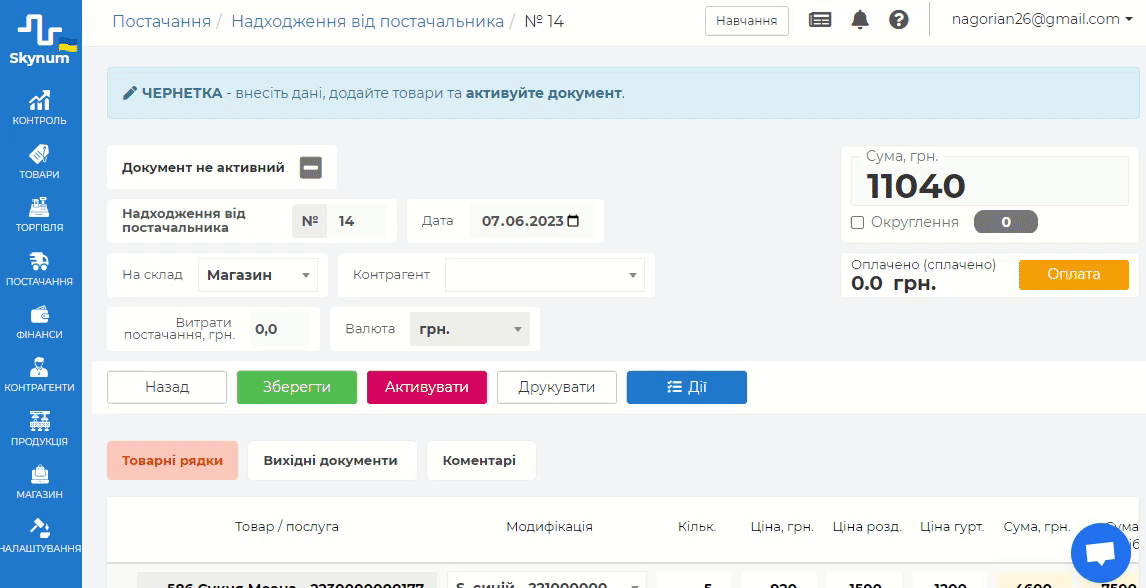Open the Контроль sidebar section
Image resolution: width=1146 pixels, height=588 pixels.
[x=40, y=108]
